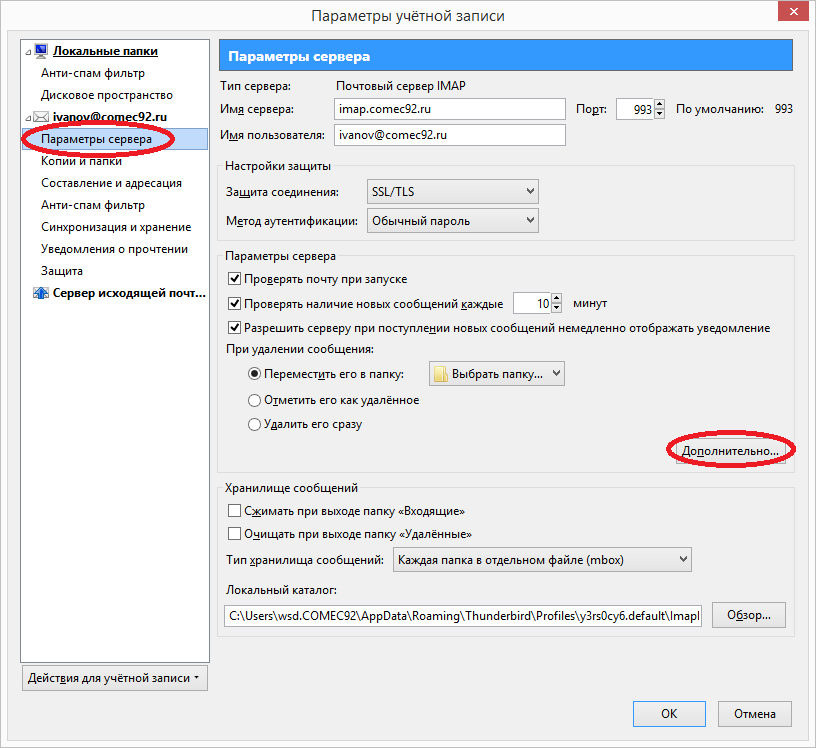Click the folder icon in folder selector

440,374
